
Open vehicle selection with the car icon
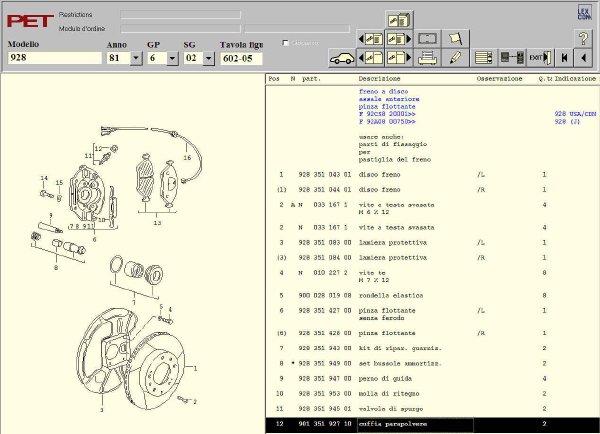[342, 58]
